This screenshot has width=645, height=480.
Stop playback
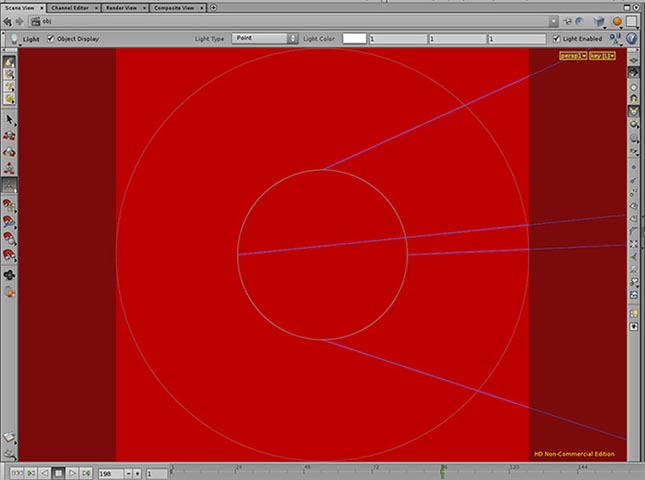58,473
